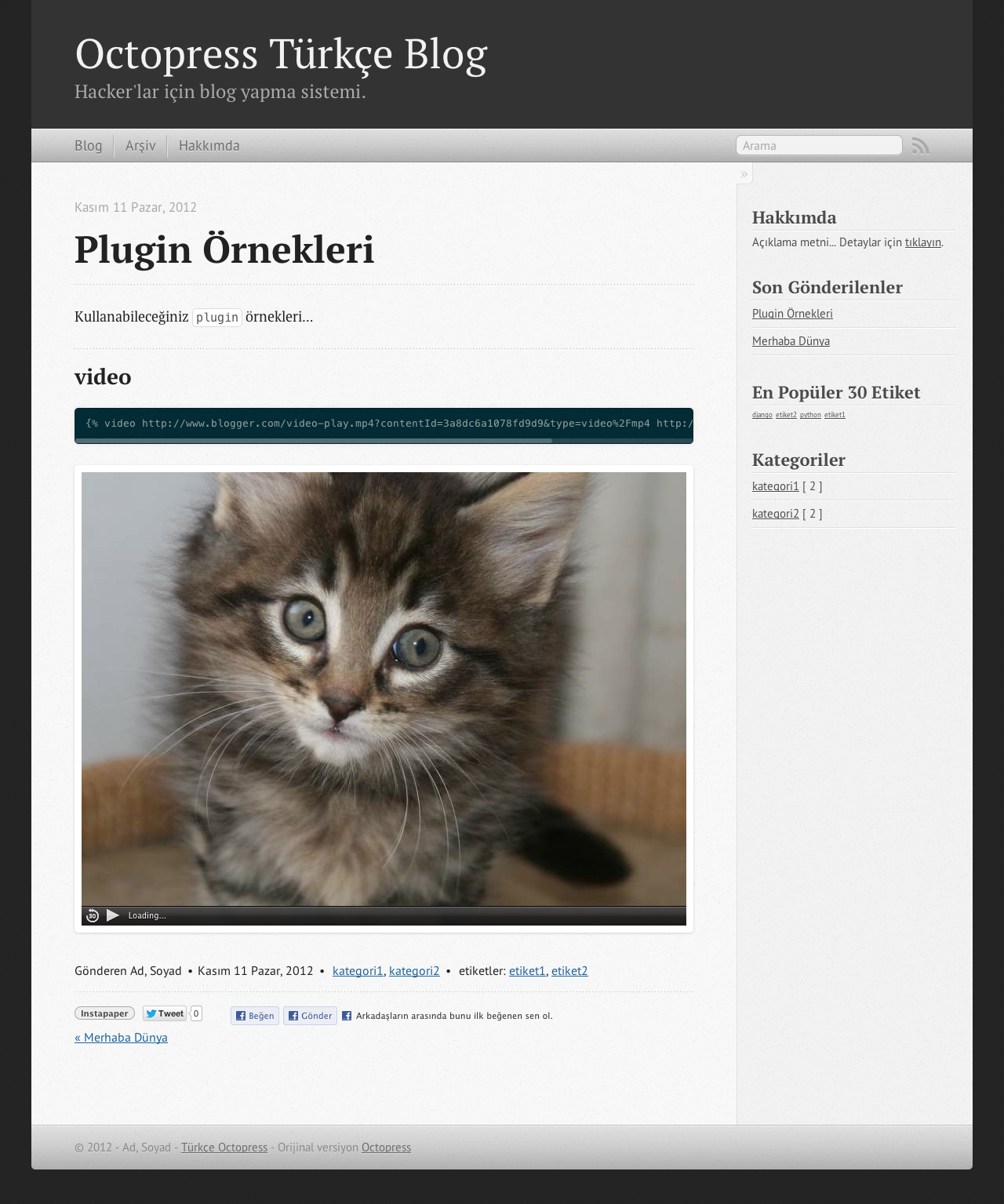Click the tweet count bubble
This screenshot has height=1204, width=1004.
click(x=196, y=1013)
